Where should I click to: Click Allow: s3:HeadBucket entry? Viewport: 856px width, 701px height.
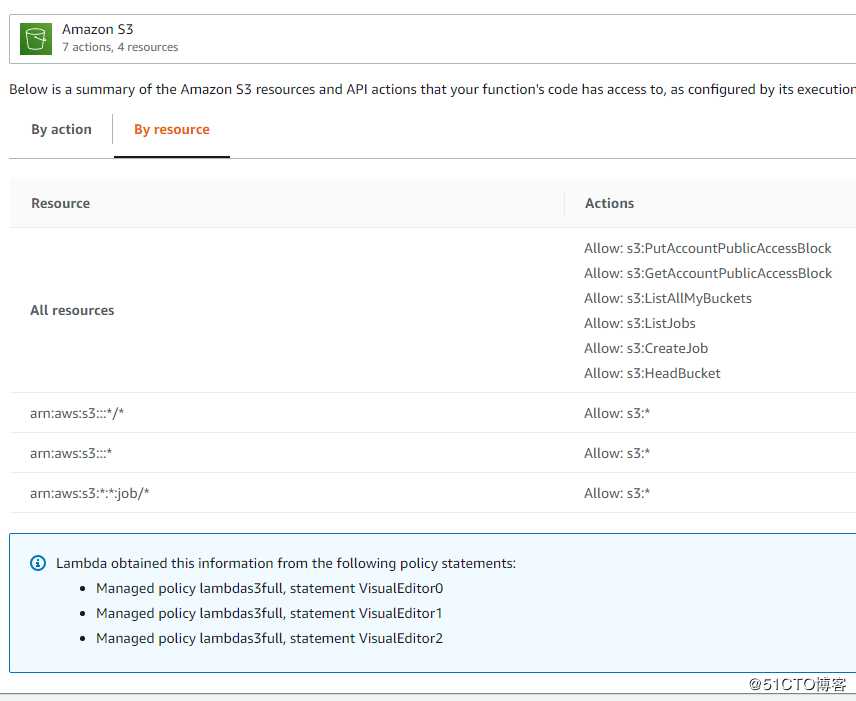pyautogui.click(x=652, y=373)
